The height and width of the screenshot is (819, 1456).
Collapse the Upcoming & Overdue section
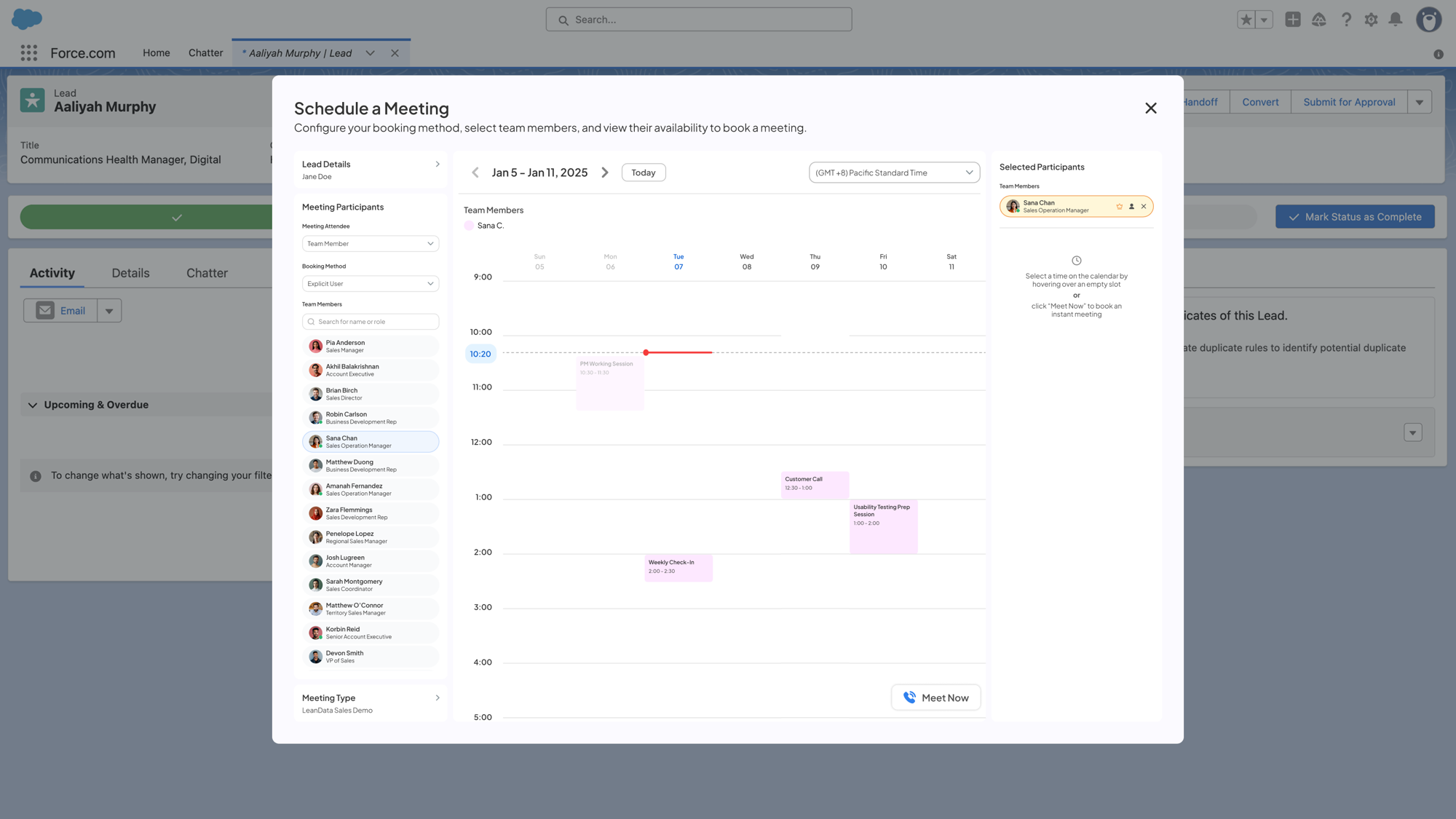coord(33,405)
